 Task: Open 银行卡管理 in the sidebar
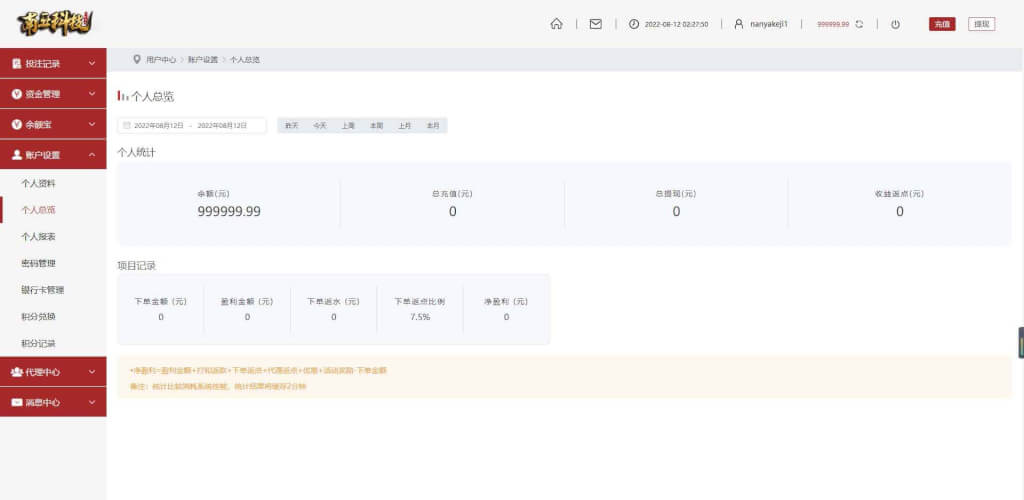pyautogui.click(x=42, y=290)
